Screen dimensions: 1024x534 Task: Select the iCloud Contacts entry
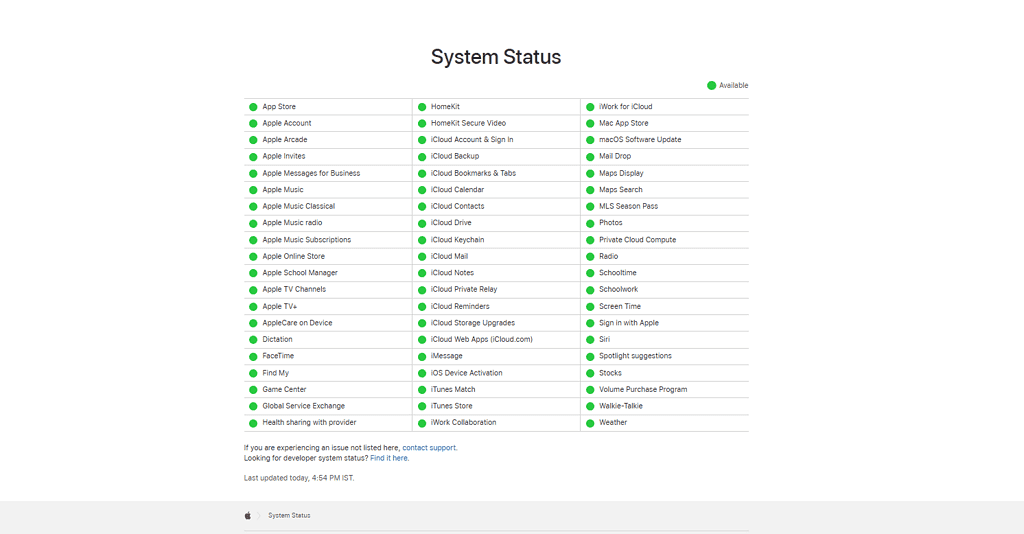click(458, 206)
